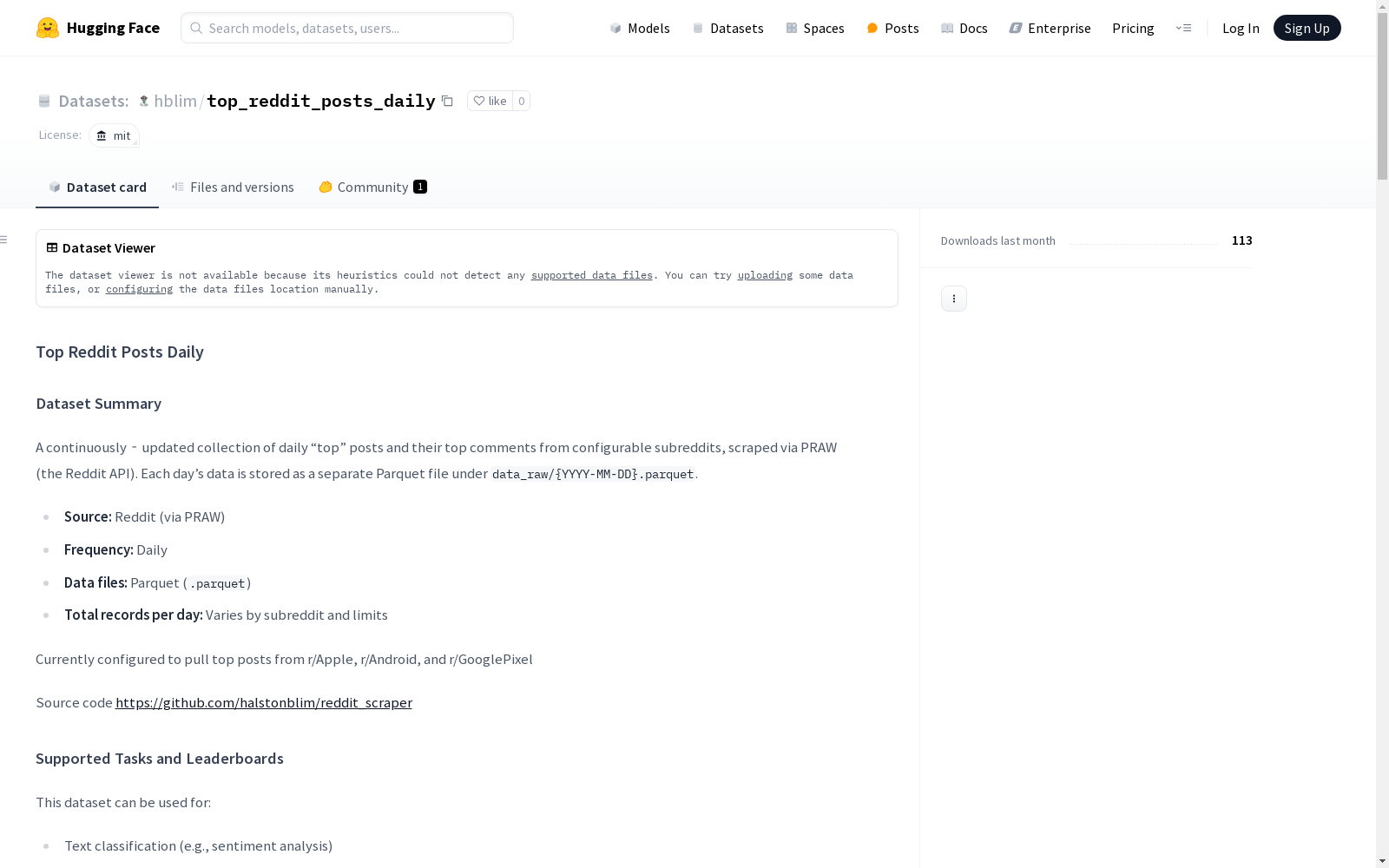
Task: Click the Hugging Face brand text
Action: tap(113, 28)
